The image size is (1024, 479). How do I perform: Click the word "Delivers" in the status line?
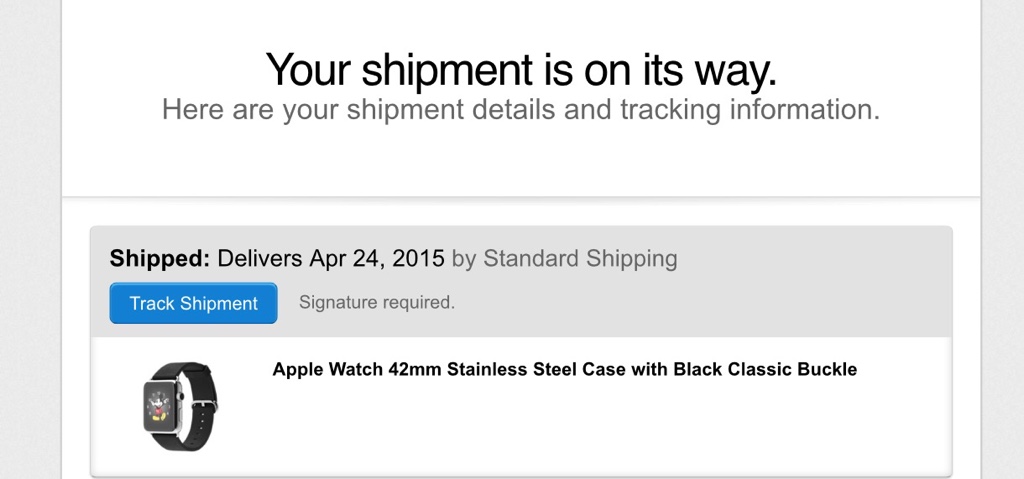[260, 259]
